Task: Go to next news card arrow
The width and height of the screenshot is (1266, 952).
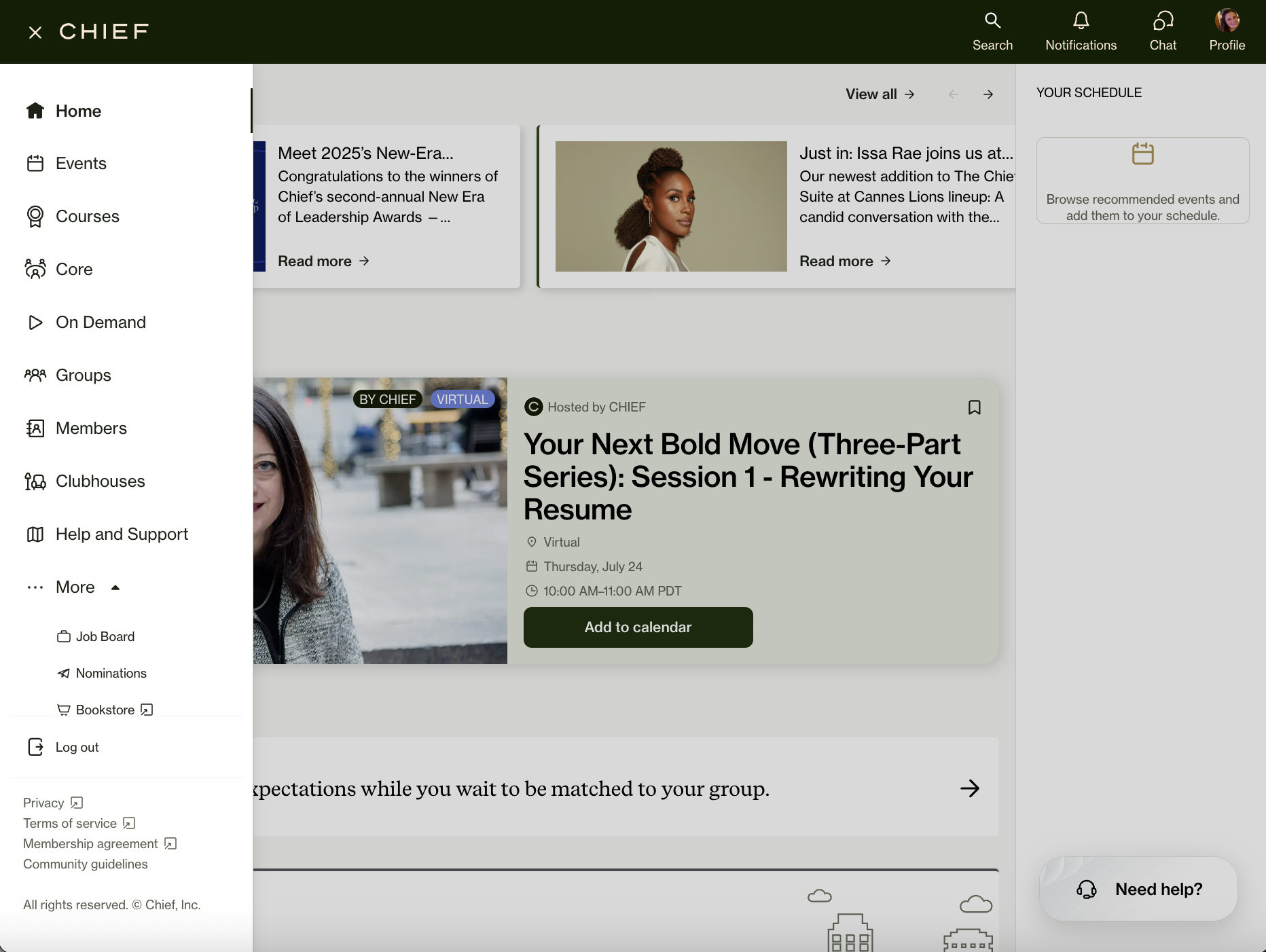Action: point(988,94)
